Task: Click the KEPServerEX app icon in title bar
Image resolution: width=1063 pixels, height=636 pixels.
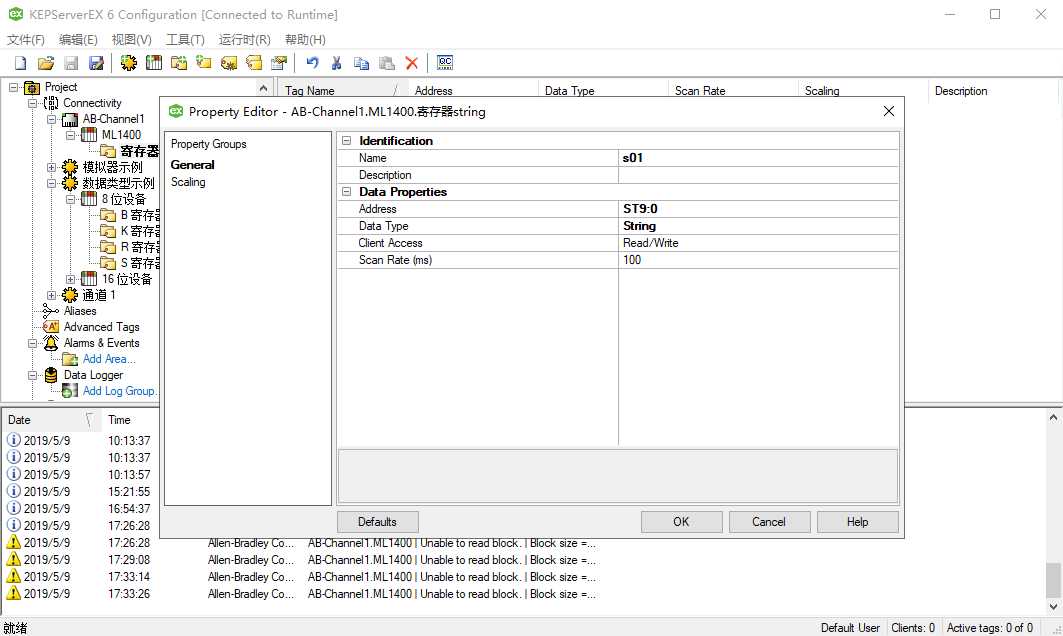Action: (15, 14)
